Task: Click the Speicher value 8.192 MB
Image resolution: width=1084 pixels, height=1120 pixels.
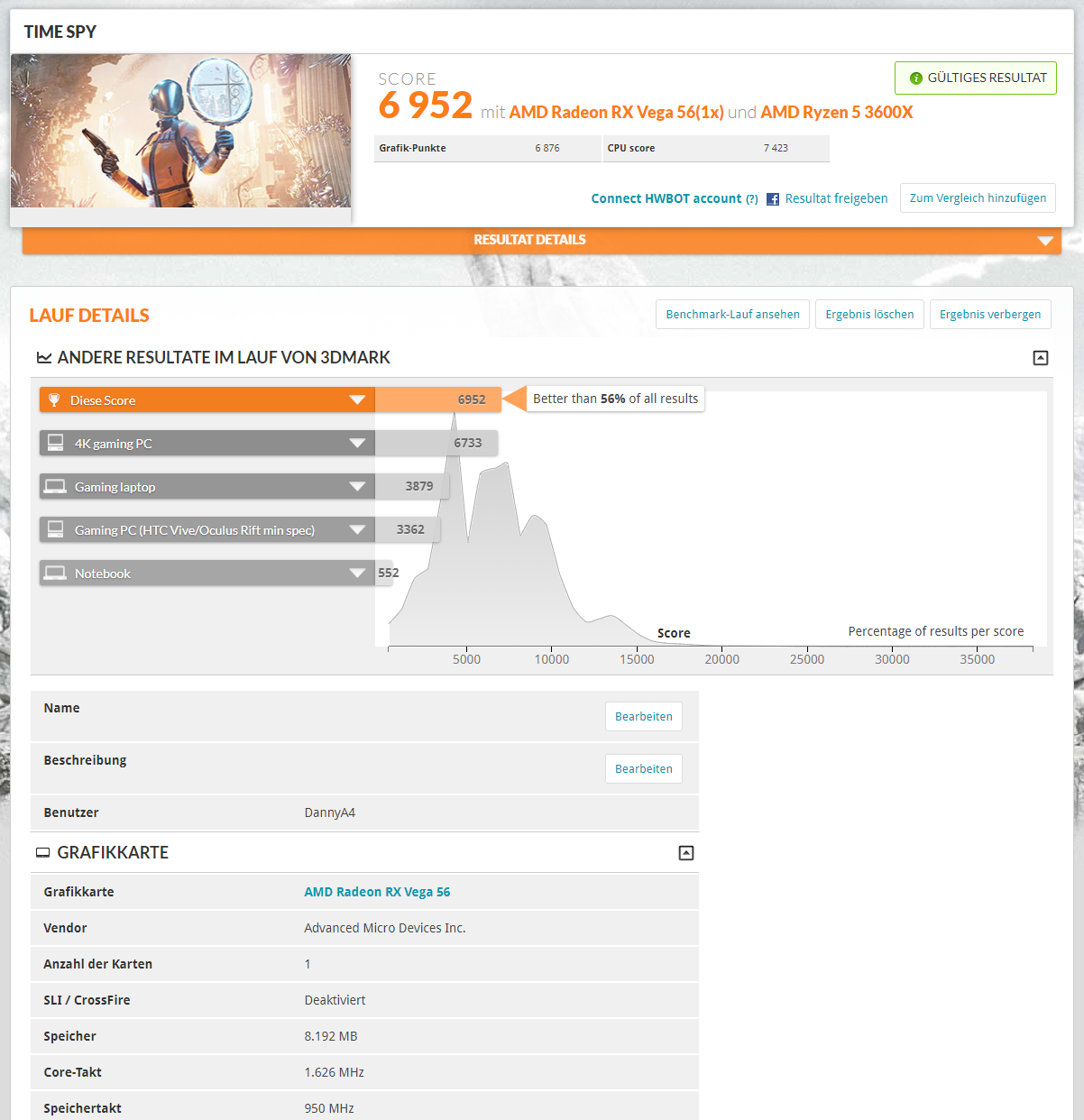Action: 331,1036
